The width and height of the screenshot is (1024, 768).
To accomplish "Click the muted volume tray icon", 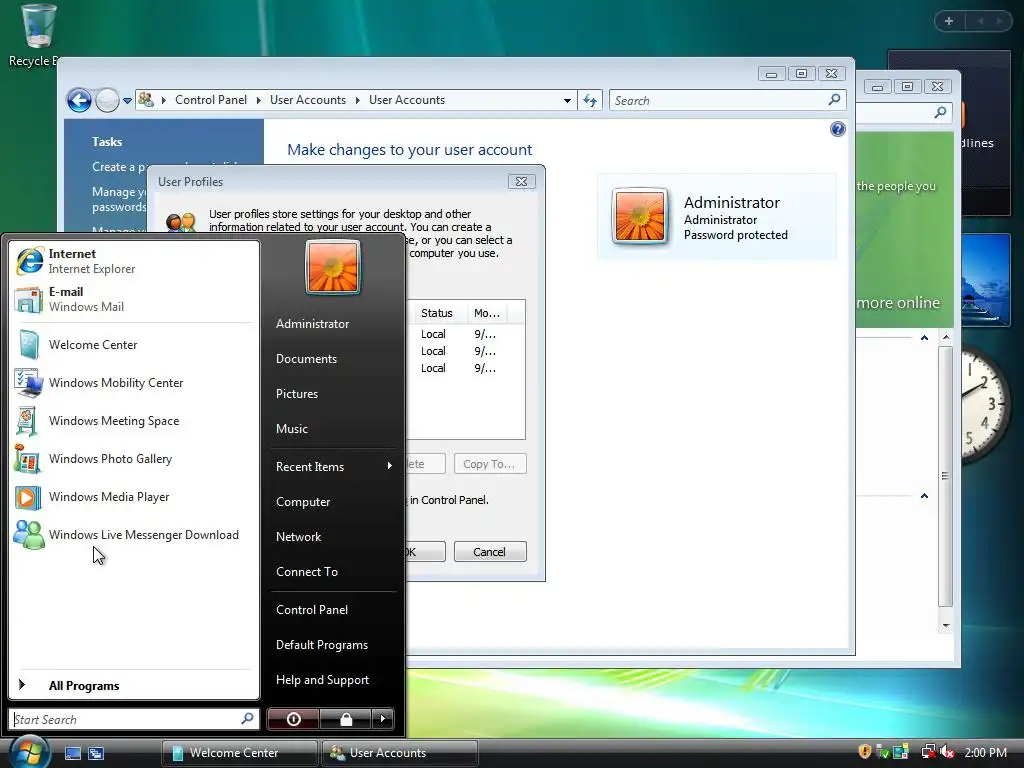I will [947, 752].
